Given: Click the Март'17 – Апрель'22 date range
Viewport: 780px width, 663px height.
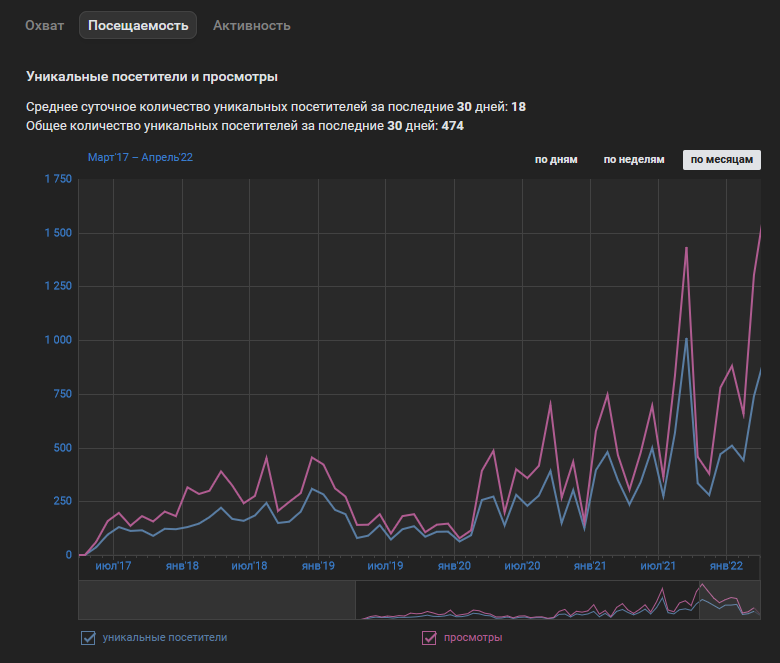Looking at the screenshot, I should [140, 158].
